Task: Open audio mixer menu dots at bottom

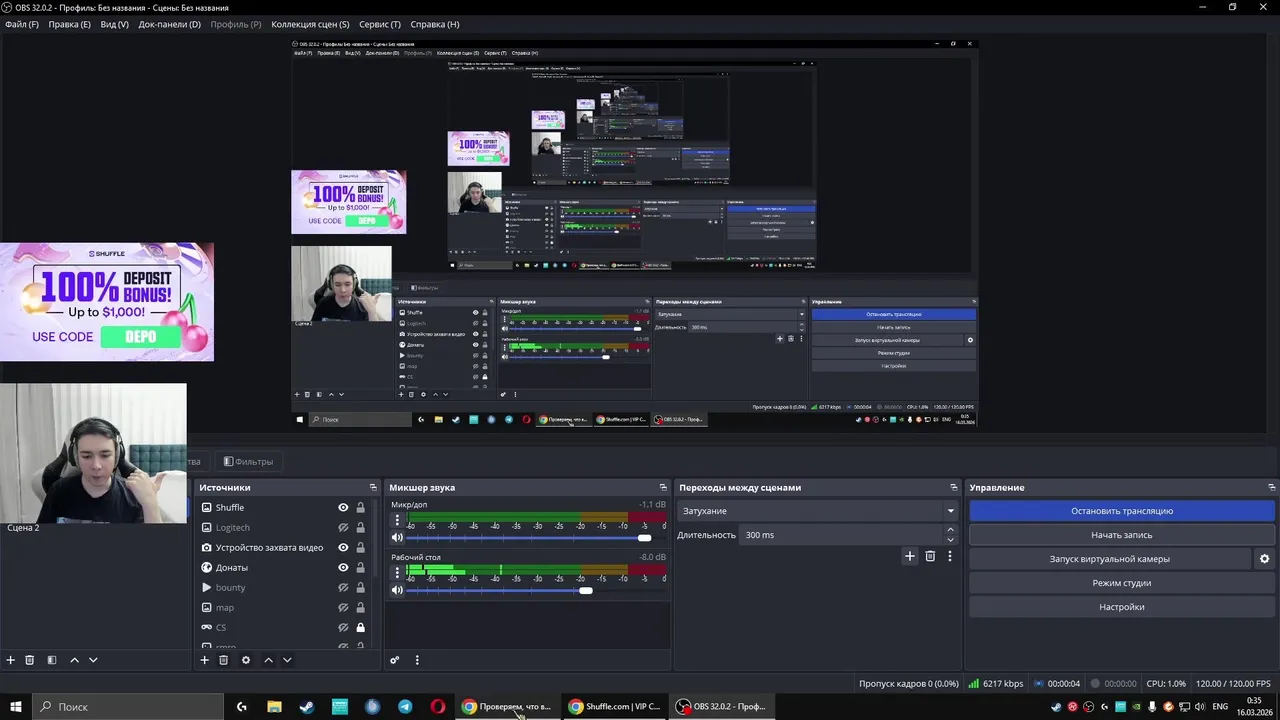Action: point(417,660)
